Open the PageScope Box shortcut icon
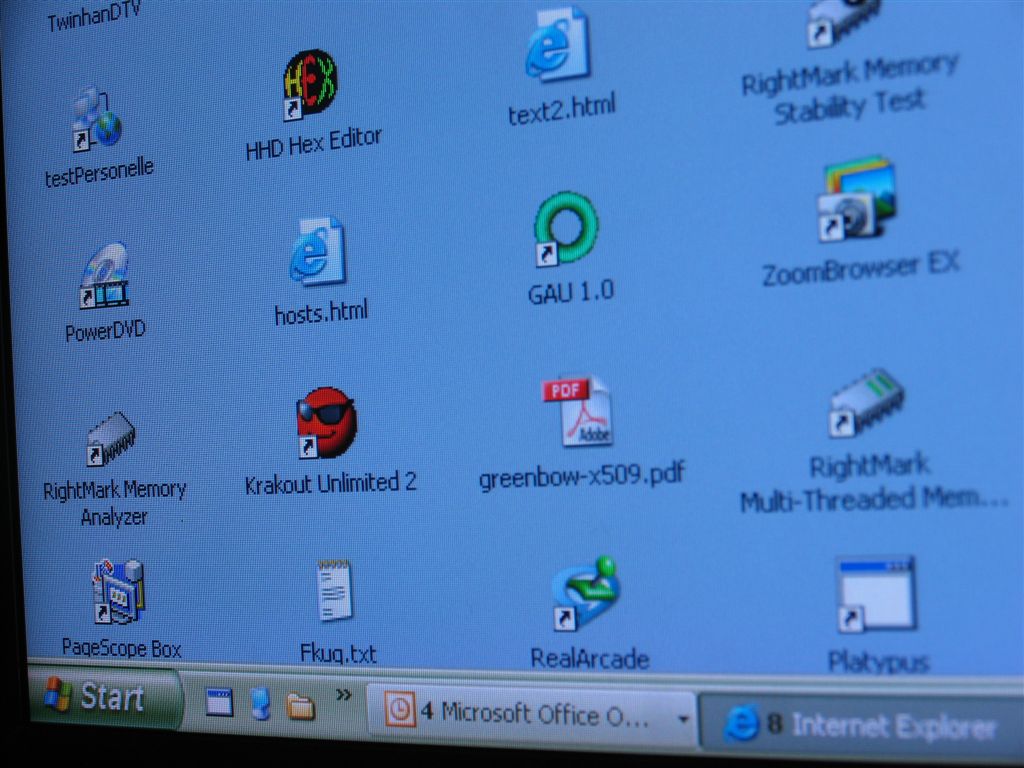1024x768 pixels. point(119,591)
